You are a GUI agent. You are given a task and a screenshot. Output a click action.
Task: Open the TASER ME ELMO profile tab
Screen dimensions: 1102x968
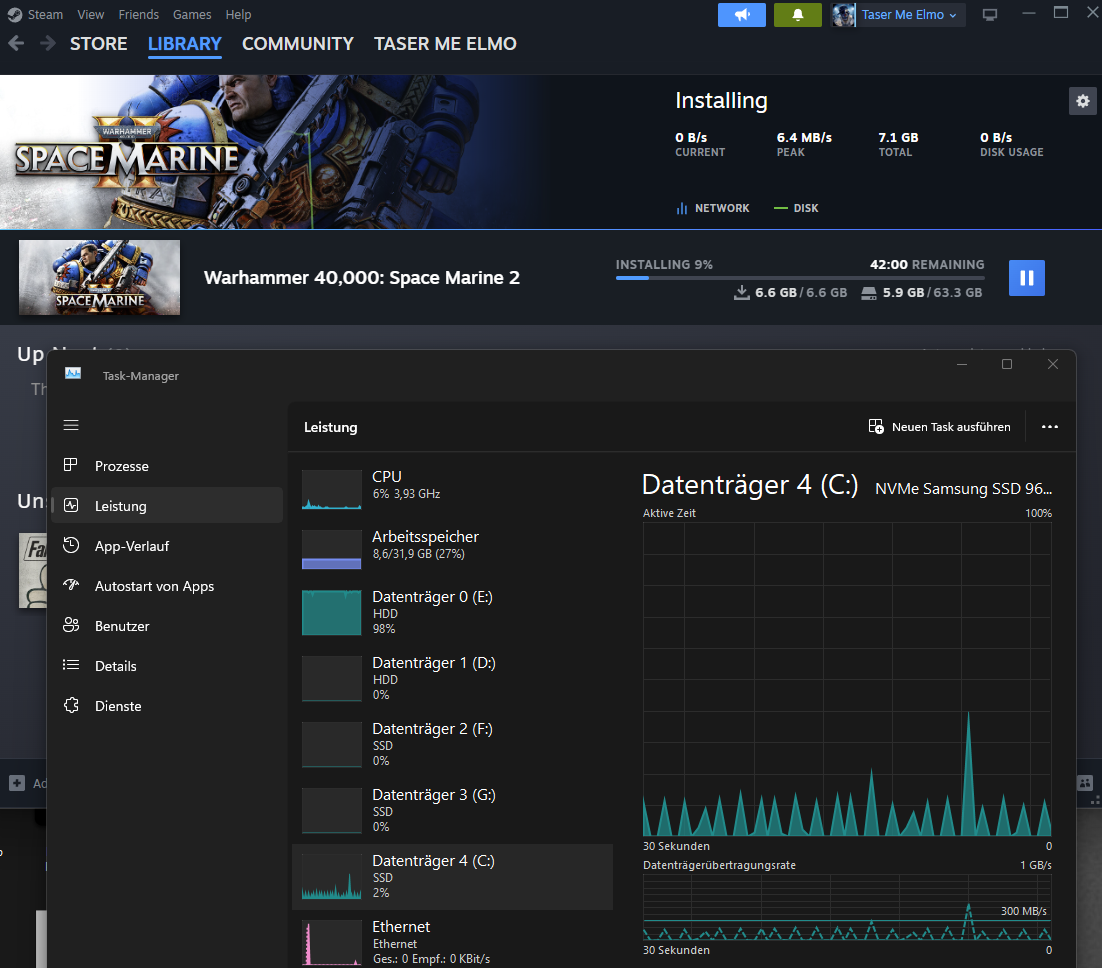tap(446, 44)
